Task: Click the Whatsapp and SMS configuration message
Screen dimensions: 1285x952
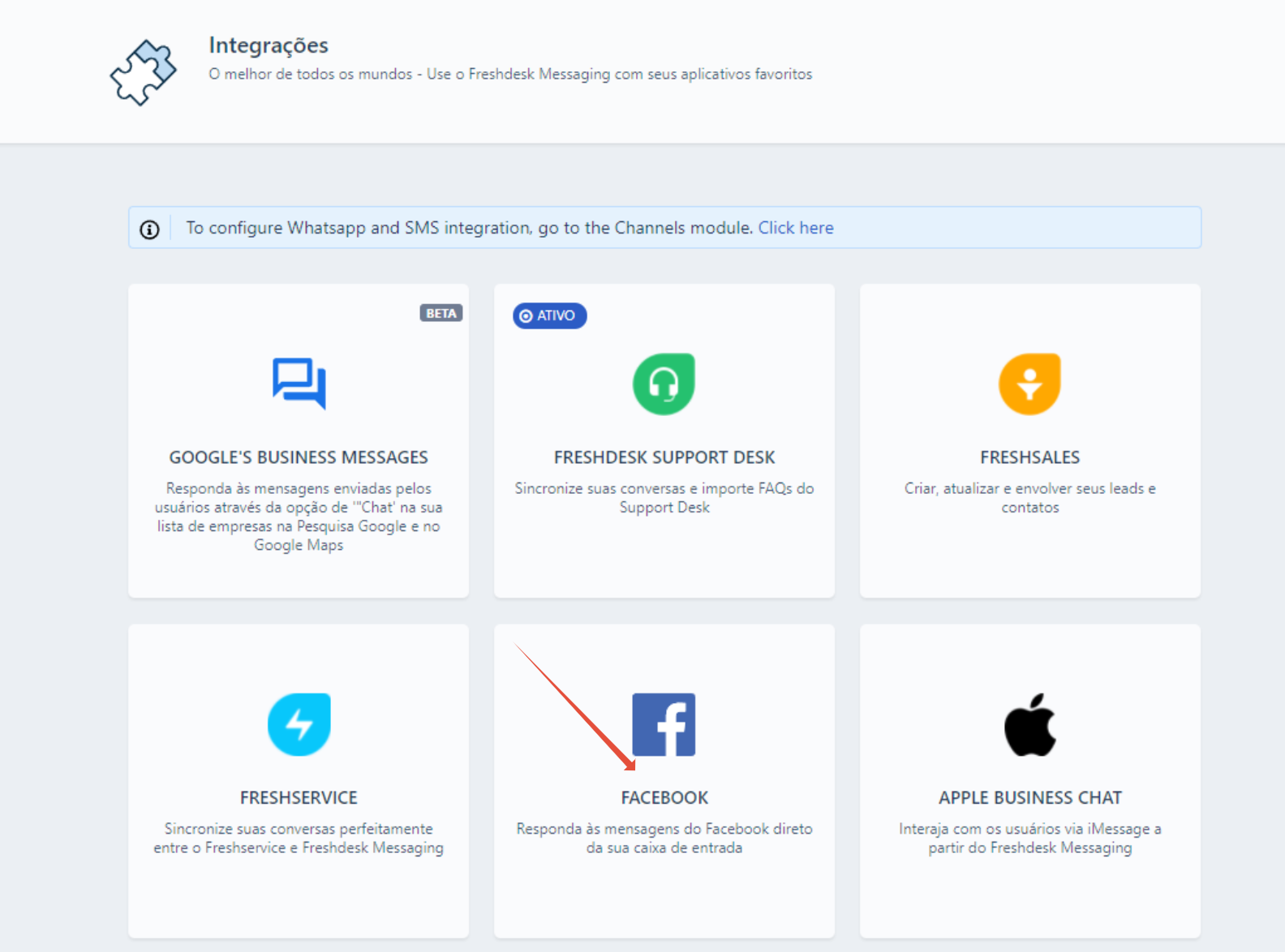Action: point(470,228)
